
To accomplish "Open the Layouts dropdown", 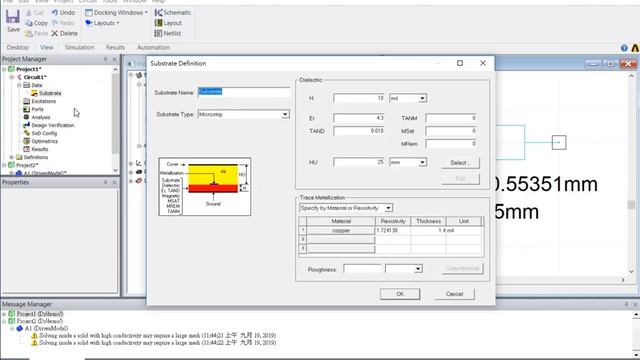I will point(102,23).
